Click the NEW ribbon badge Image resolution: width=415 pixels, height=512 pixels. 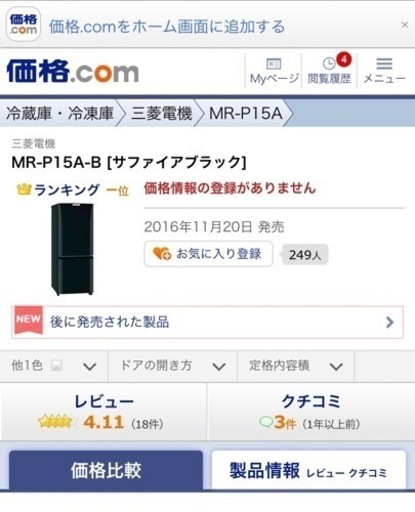(28, 320)
